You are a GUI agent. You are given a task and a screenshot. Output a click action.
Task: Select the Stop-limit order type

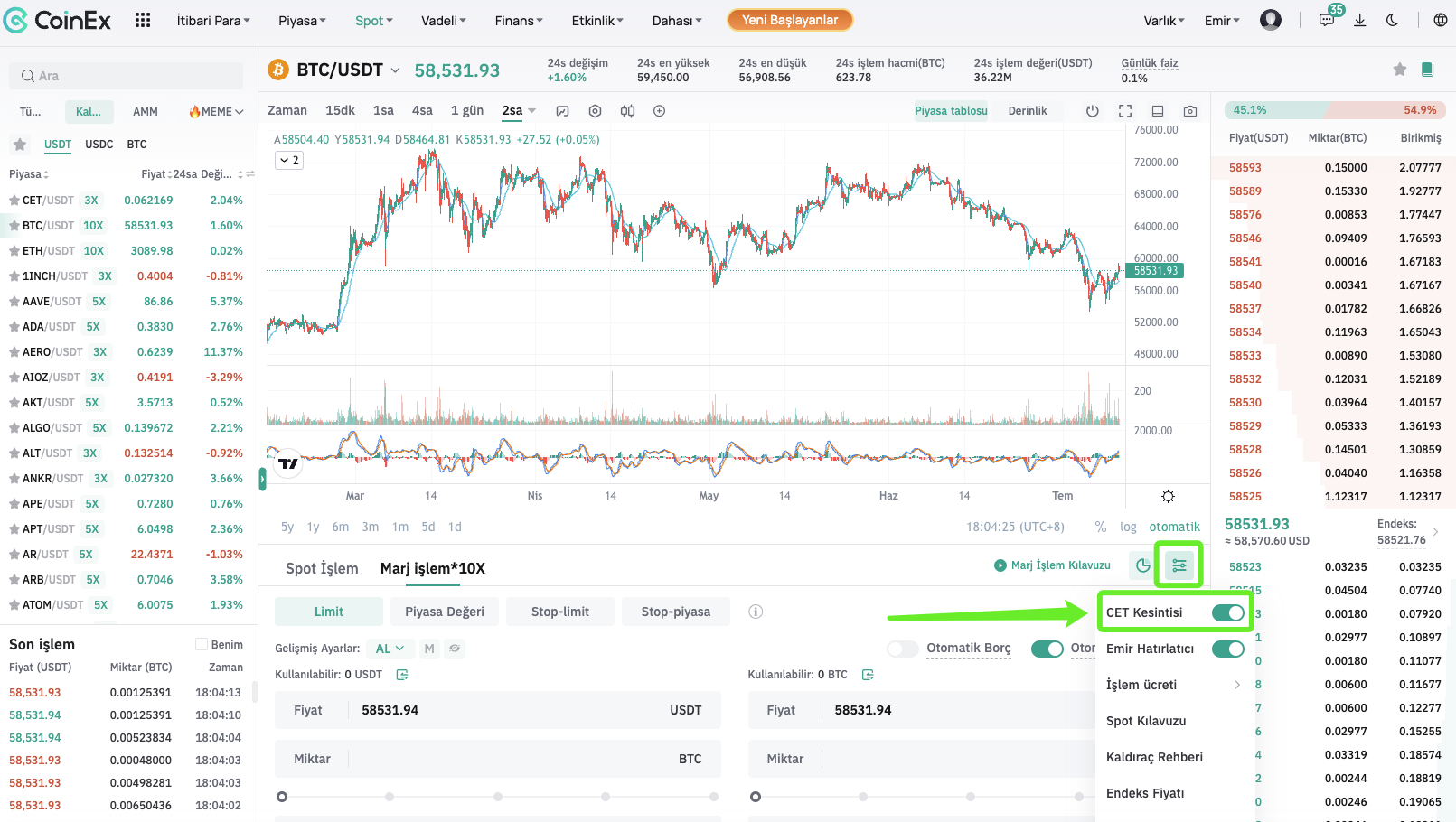[560, 612]
